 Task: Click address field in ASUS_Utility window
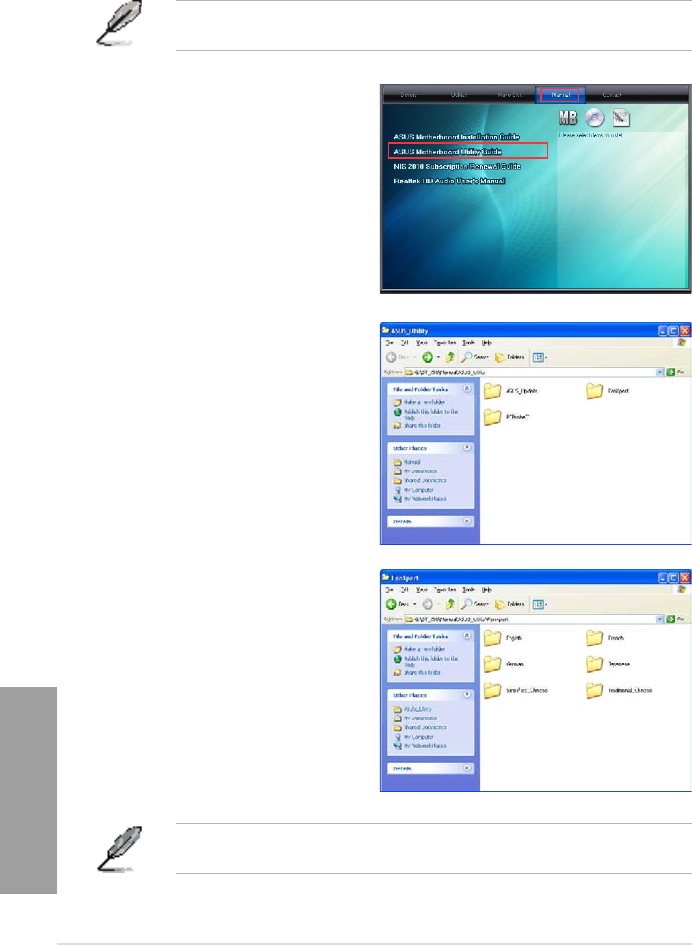(x=533, y=372)
